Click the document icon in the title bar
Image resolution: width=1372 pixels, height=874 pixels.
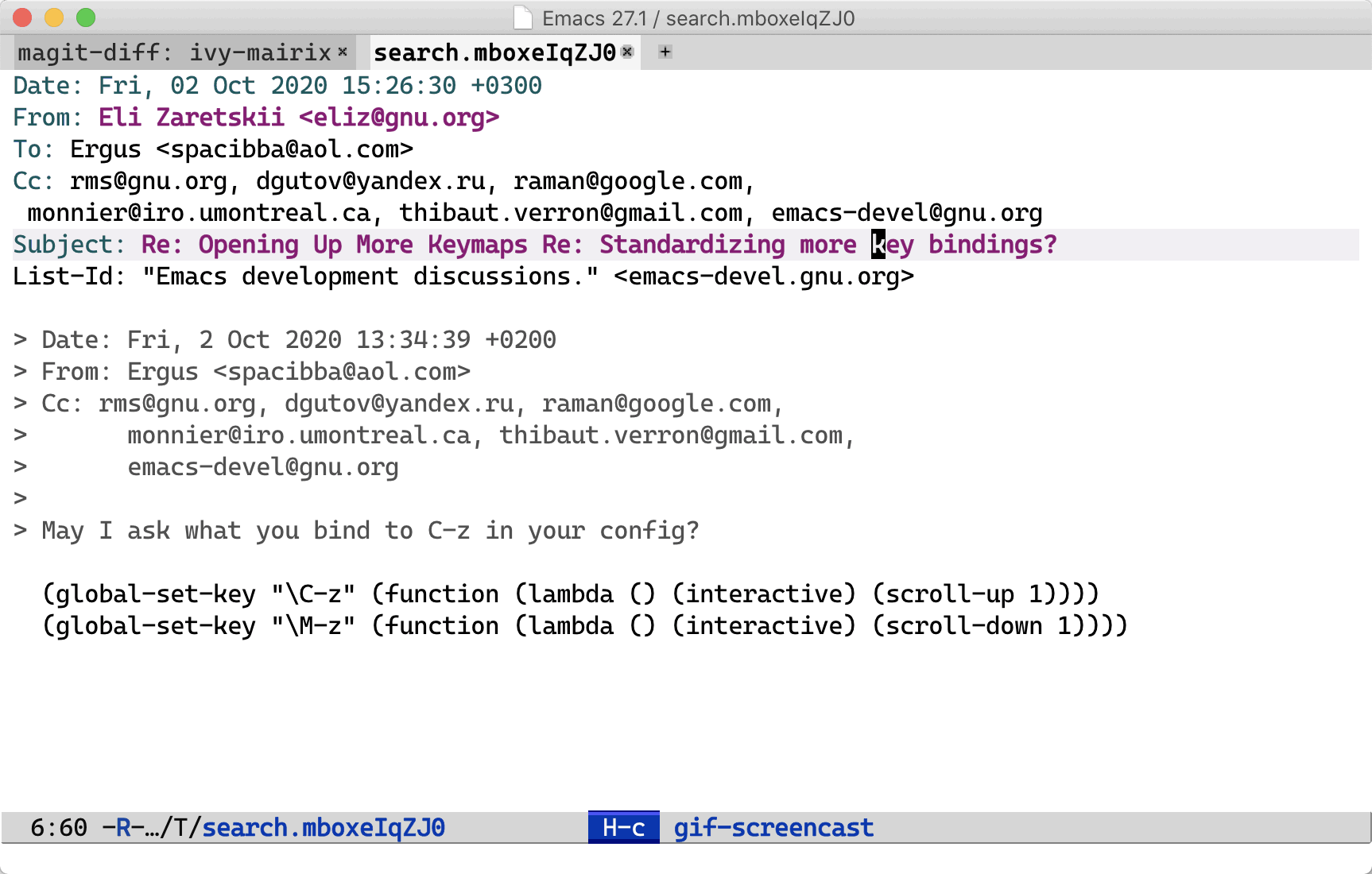pos(522,17)
